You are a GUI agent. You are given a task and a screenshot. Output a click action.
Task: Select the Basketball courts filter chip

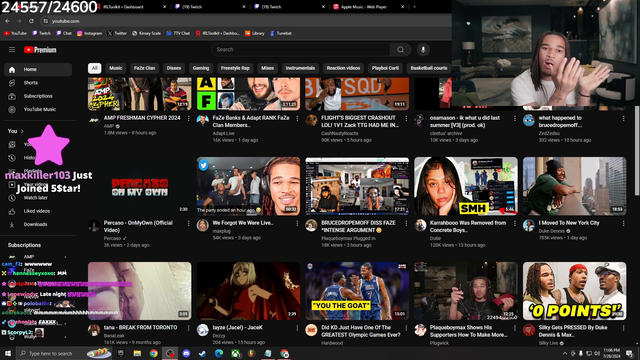pos(429,68)
